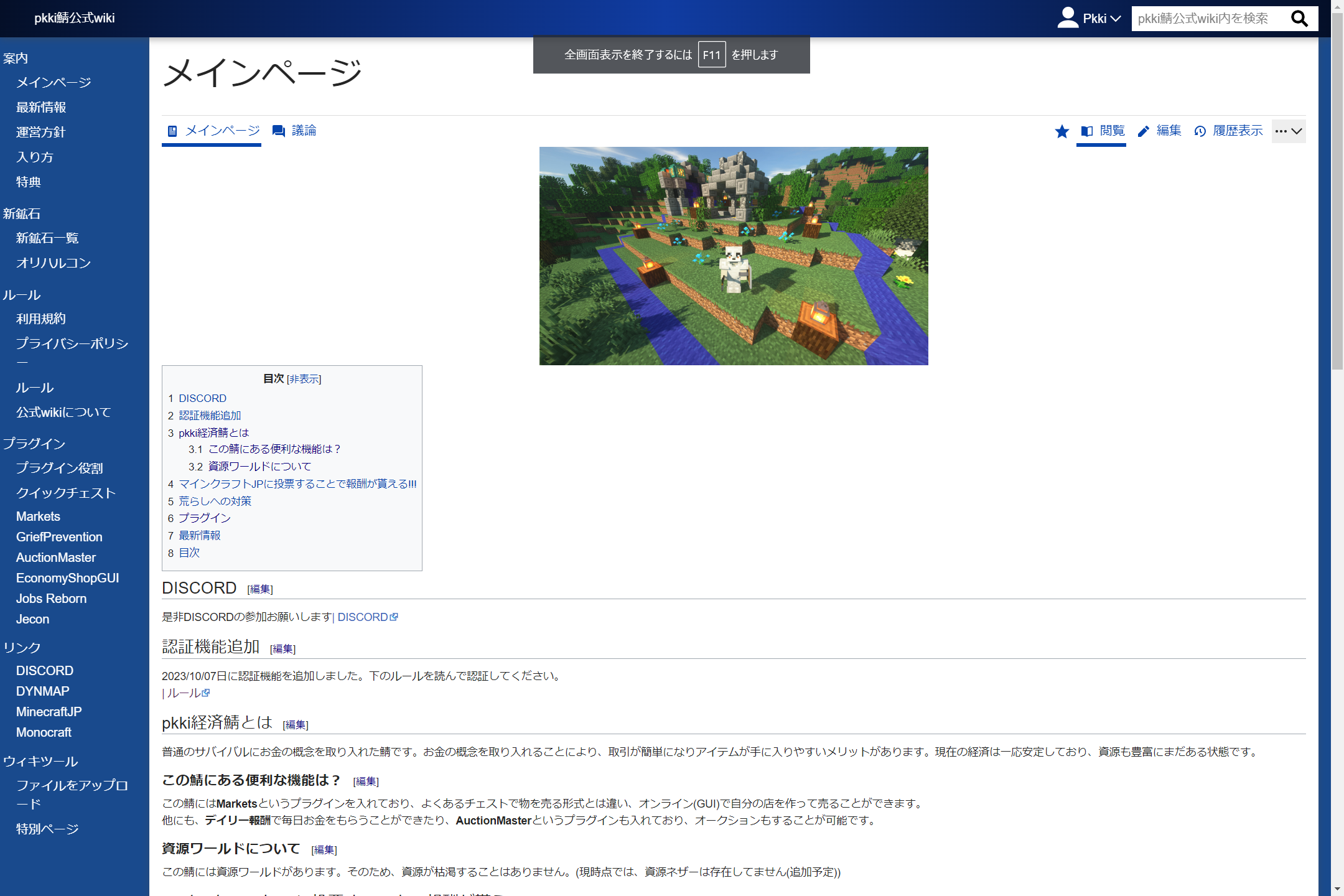Click the 議論 discussion speech-bubble icon
Screen dimensions: 1344x896
pyautogui.click(x=279, y=131)
